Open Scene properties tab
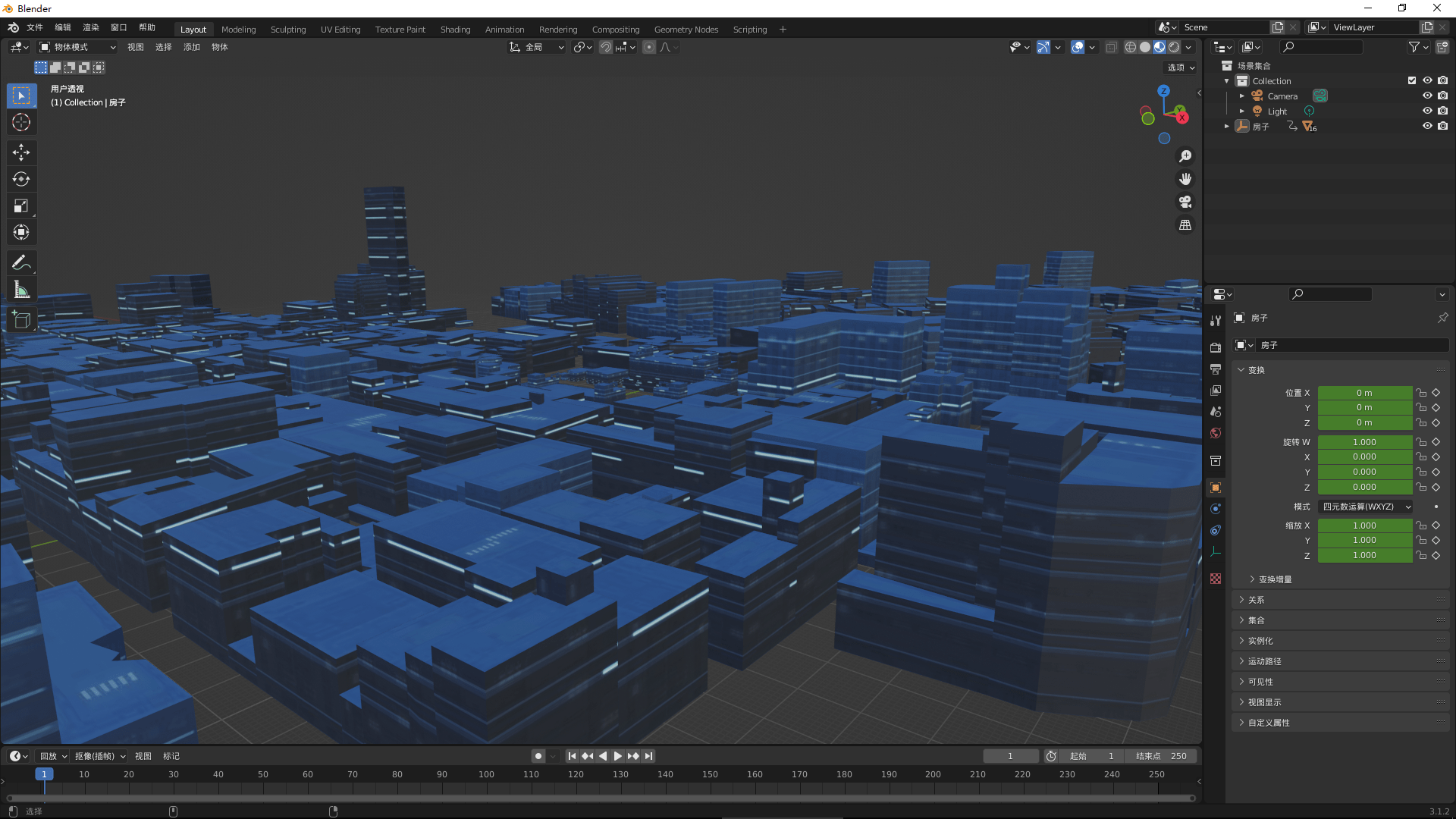Screen dimensions: 1456x819 [x=1216, y=411]
